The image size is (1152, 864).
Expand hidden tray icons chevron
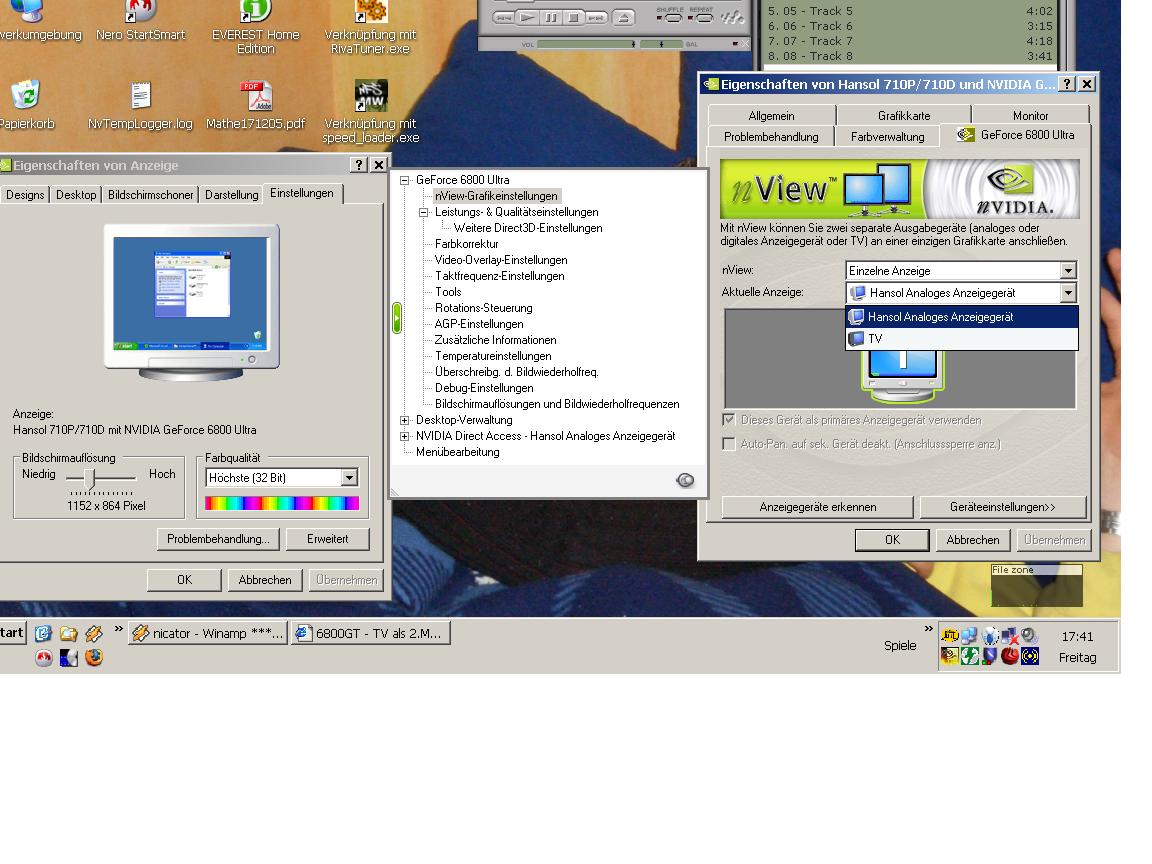tap(929, 629)
